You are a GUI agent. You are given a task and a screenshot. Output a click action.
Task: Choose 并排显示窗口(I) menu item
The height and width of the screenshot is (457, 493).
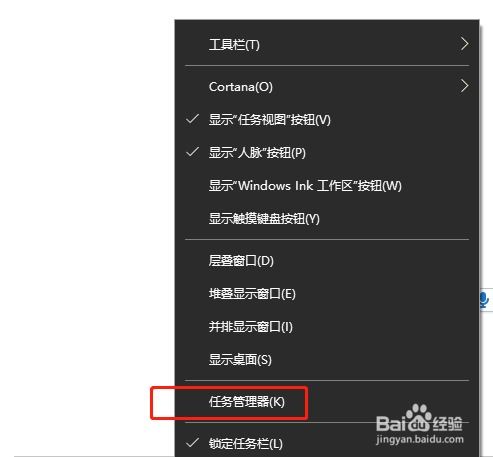tap(327, 327)
